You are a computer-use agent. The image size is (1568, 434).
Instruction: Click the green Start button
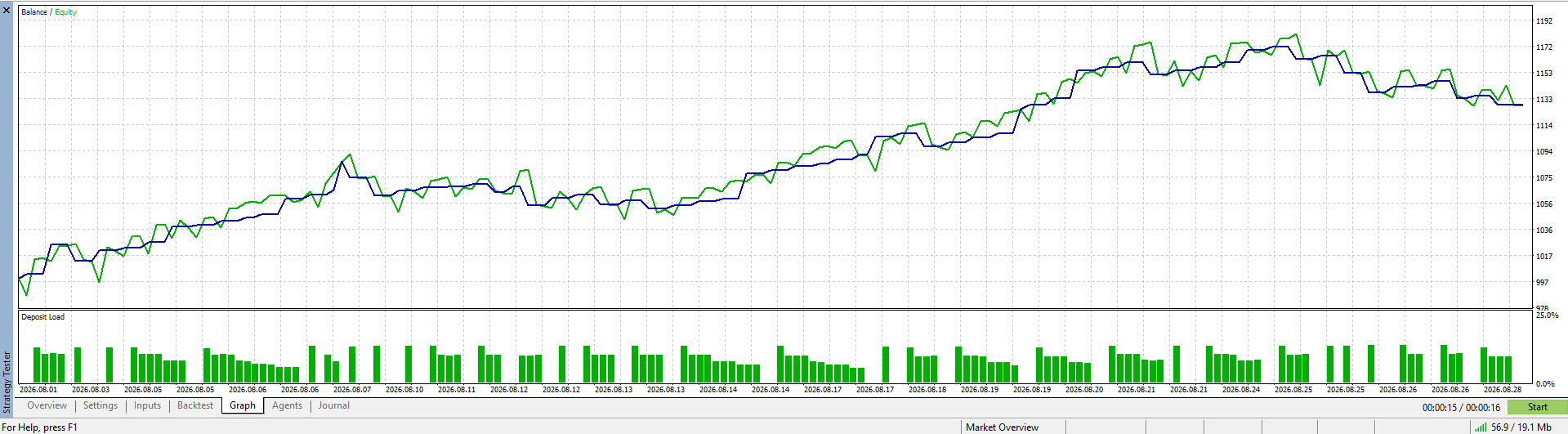[1537, 407]
